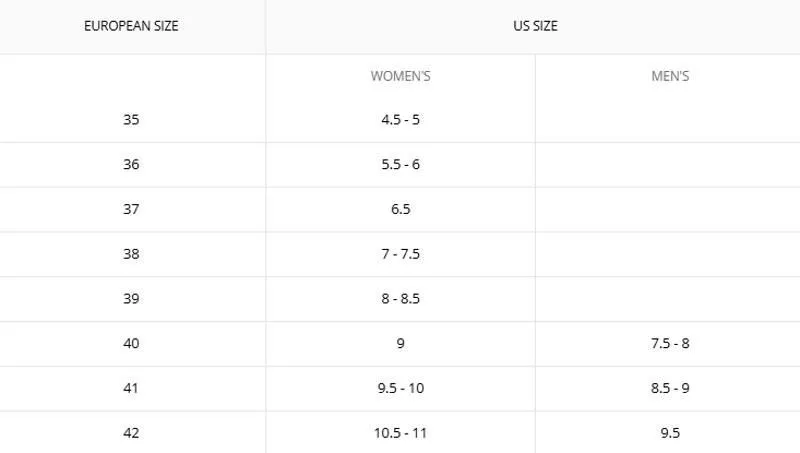The height and width of the screenshot is (453, 800).
Task: Select women's size 8 - 8.5 cell
Action: (401, 299)
